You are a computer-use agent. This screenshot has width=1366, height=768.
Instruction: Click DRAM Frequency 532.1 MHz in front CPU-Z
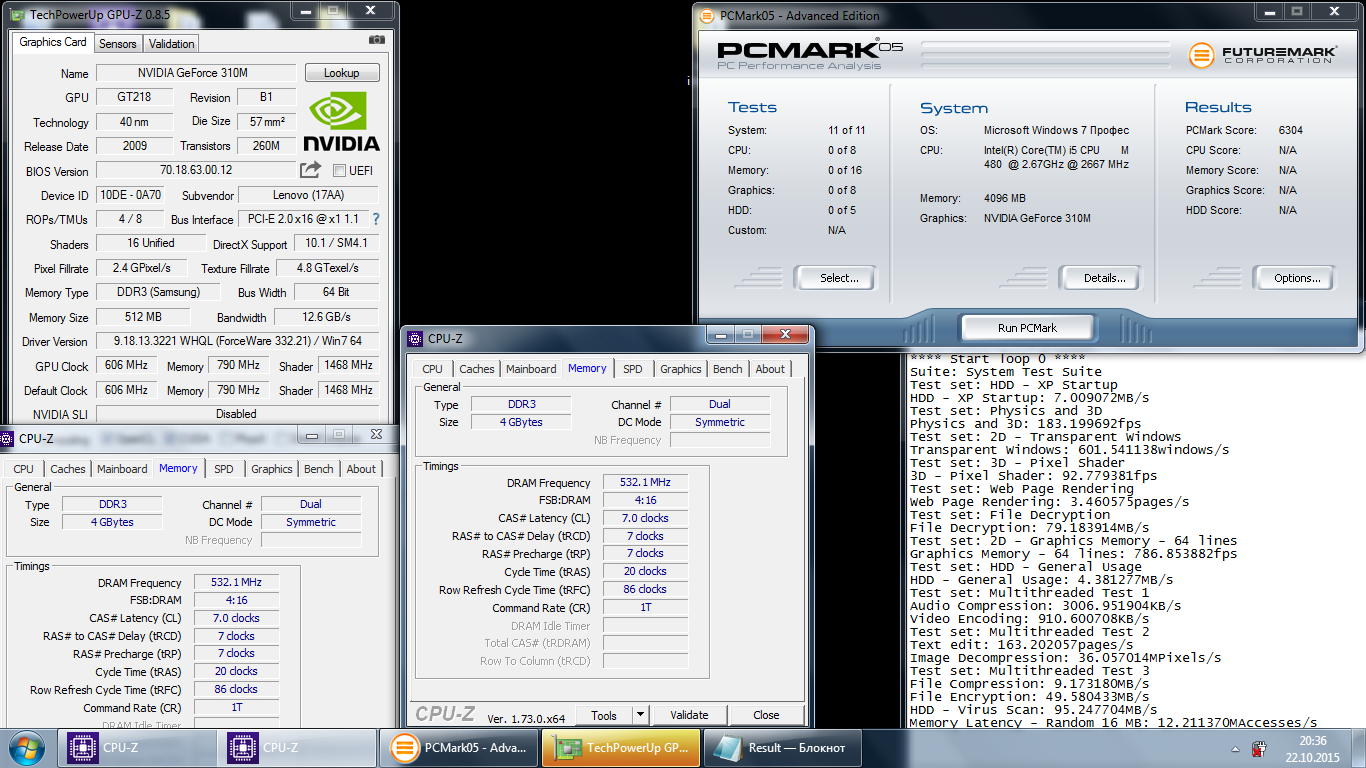pos(644,482)
